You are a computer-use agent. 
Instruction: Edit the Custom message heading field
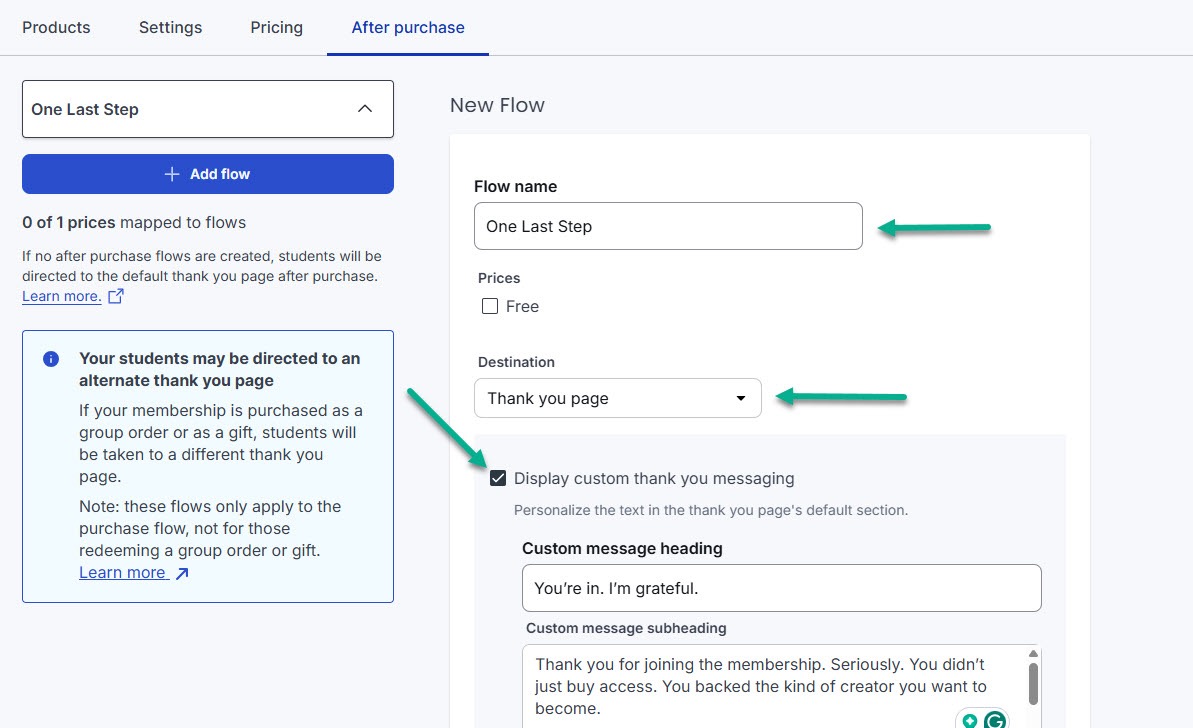tap(781, 588)
